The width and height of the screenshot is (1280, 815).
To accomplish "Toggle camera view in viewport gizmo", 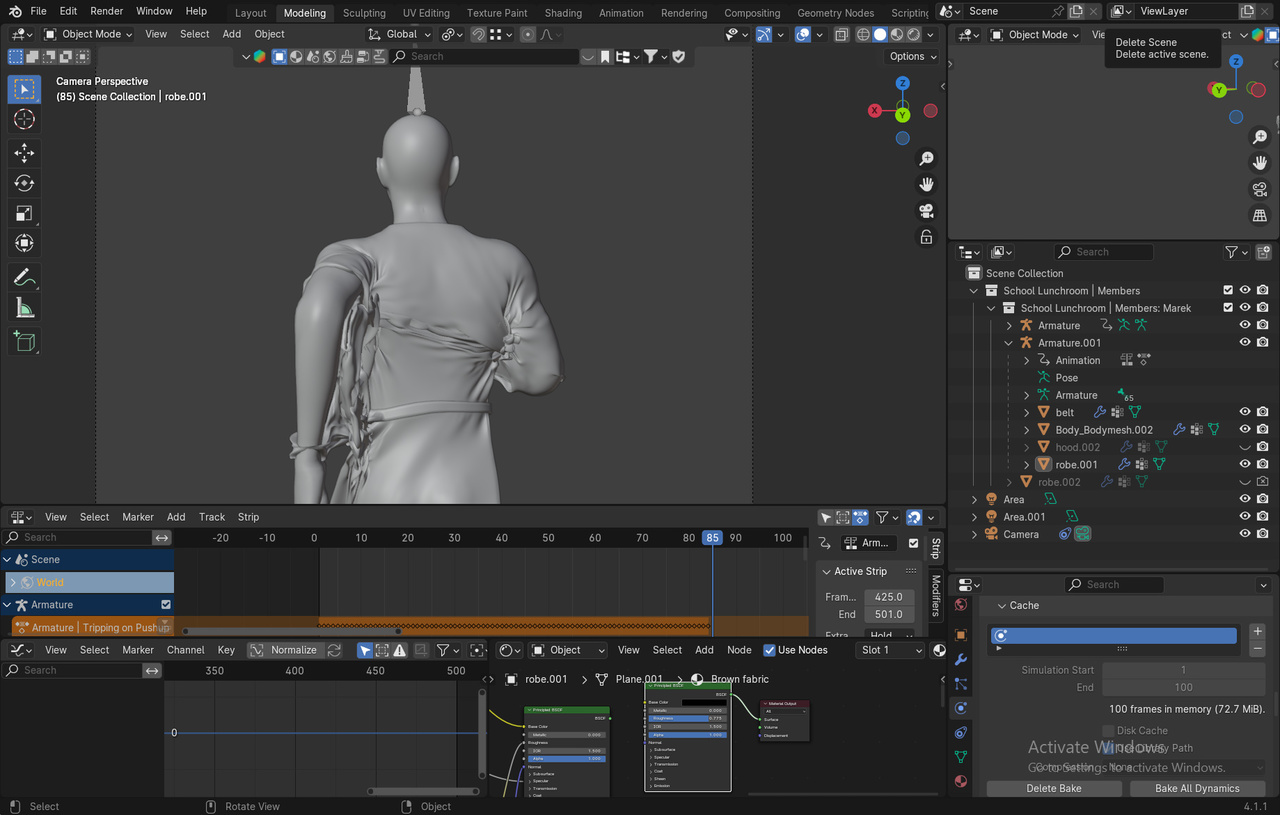I will [926, 211].
